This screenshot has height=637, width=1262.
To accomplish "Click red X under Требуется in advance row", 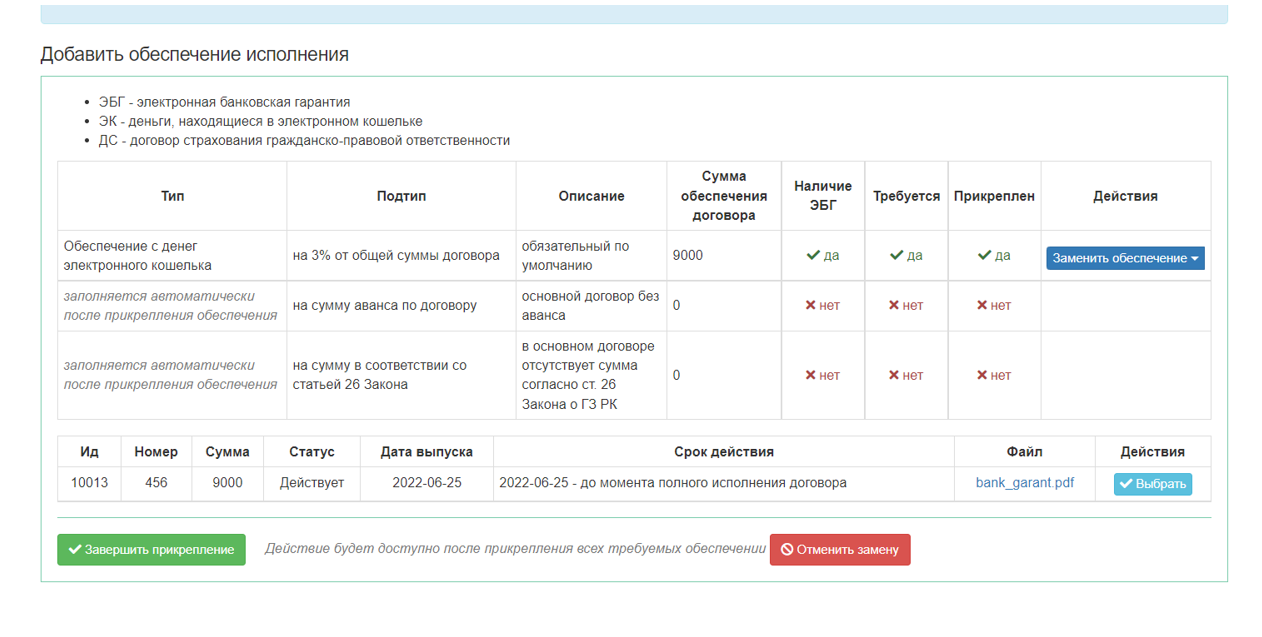I will pyautogui.click(x=894, y=306).
